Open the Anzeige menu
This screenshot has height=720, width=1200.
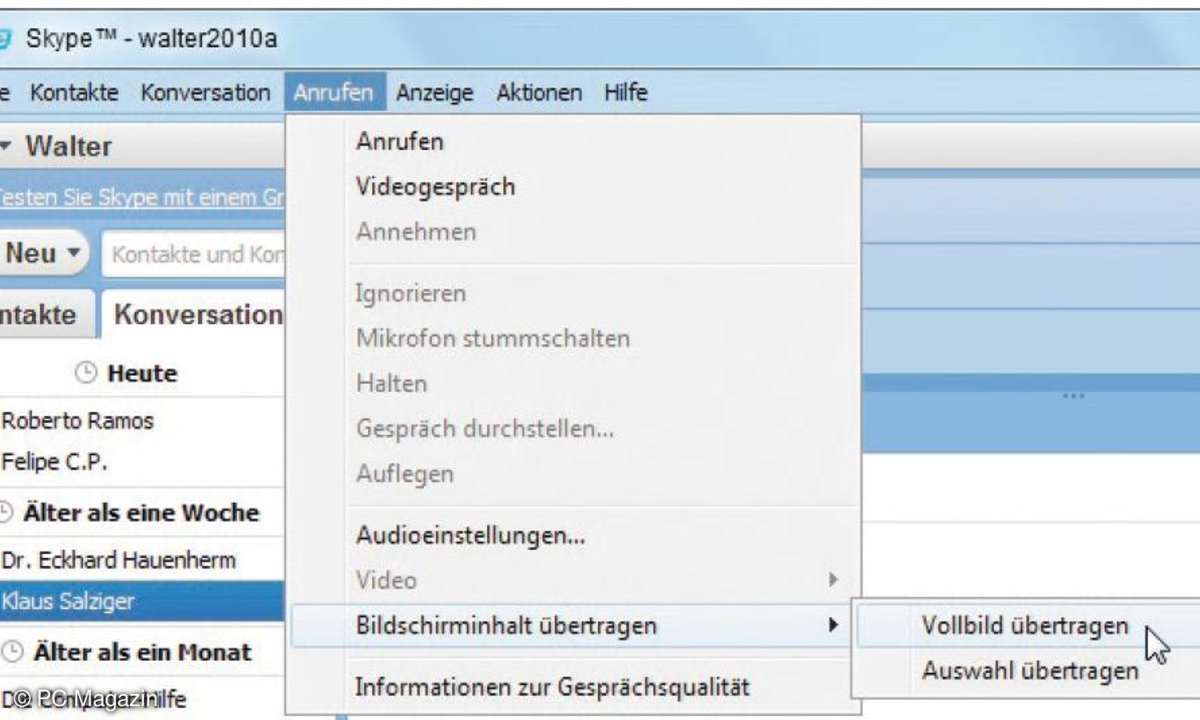coord(434,93)
